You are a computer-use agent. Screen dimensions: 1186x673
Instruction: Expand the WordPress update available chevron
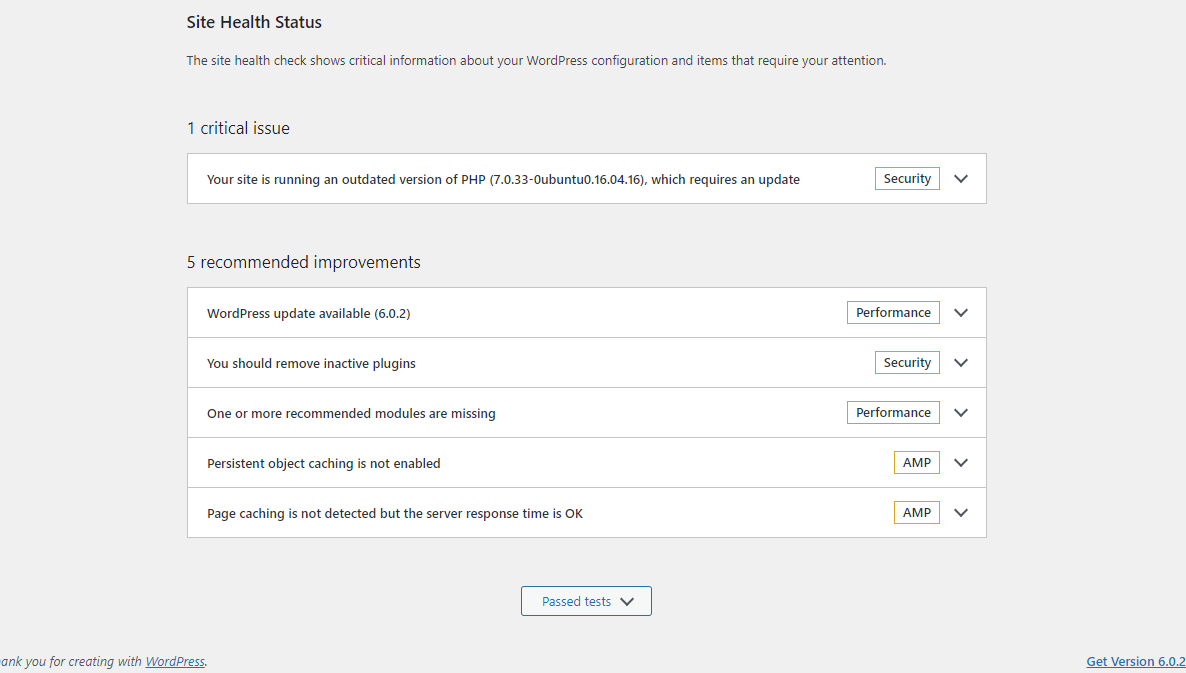[x=961, y=313]
